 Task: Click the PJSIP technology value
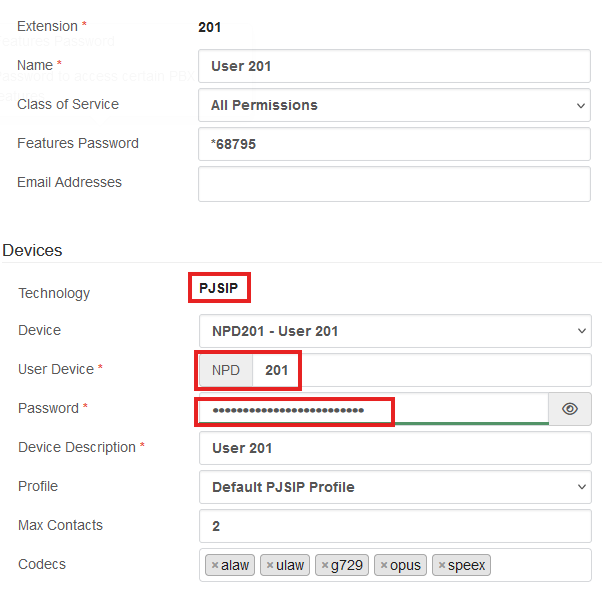click(x=218, y=288)
